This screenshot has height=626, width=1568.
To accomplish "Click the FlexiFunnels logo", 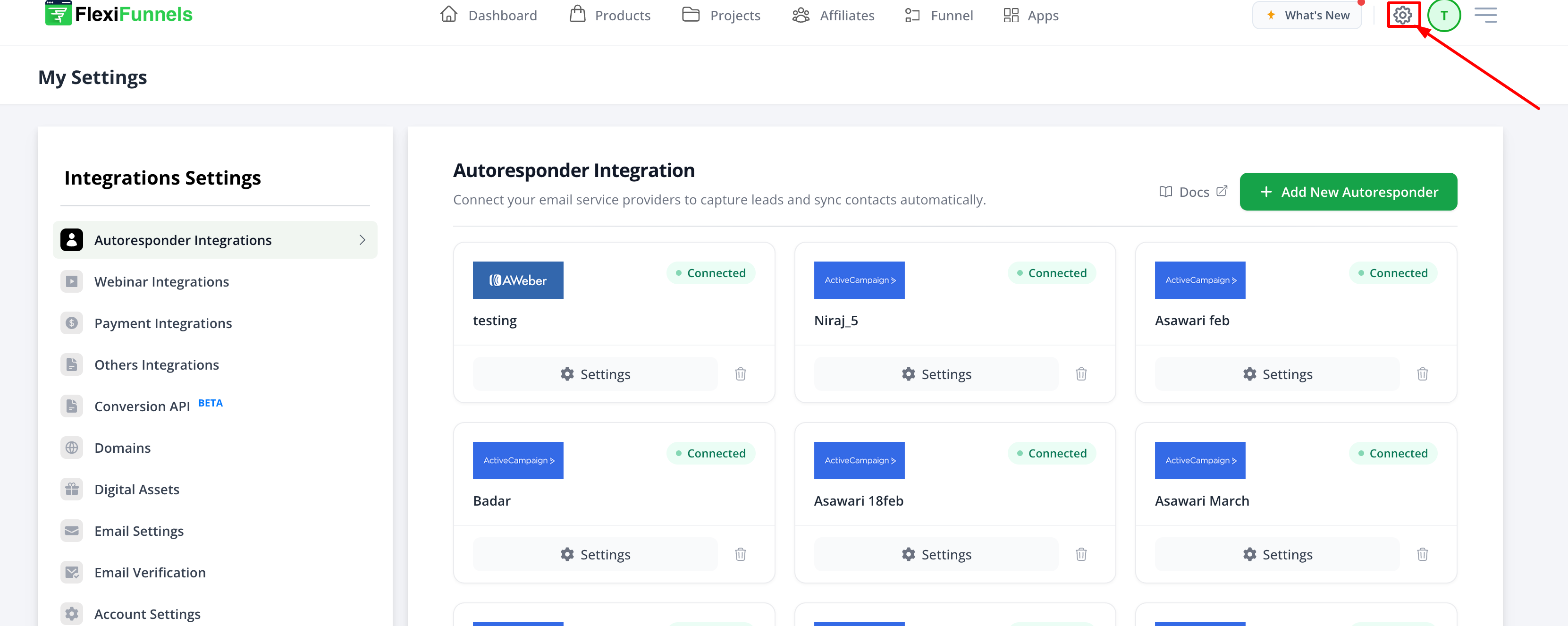I will [x=118, y=14].
